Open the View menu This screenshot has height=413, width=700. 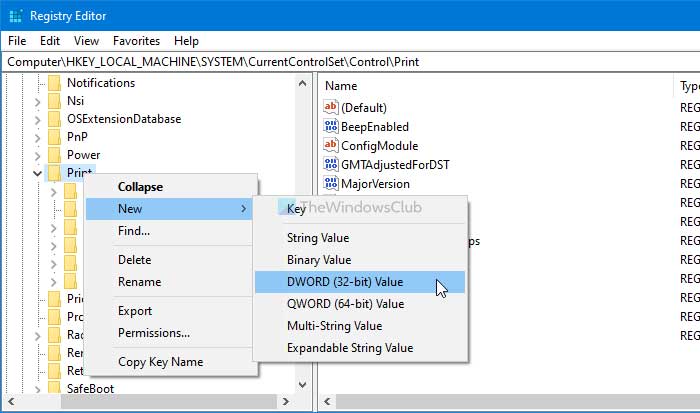pyautogui.click(x=86, y=41)
